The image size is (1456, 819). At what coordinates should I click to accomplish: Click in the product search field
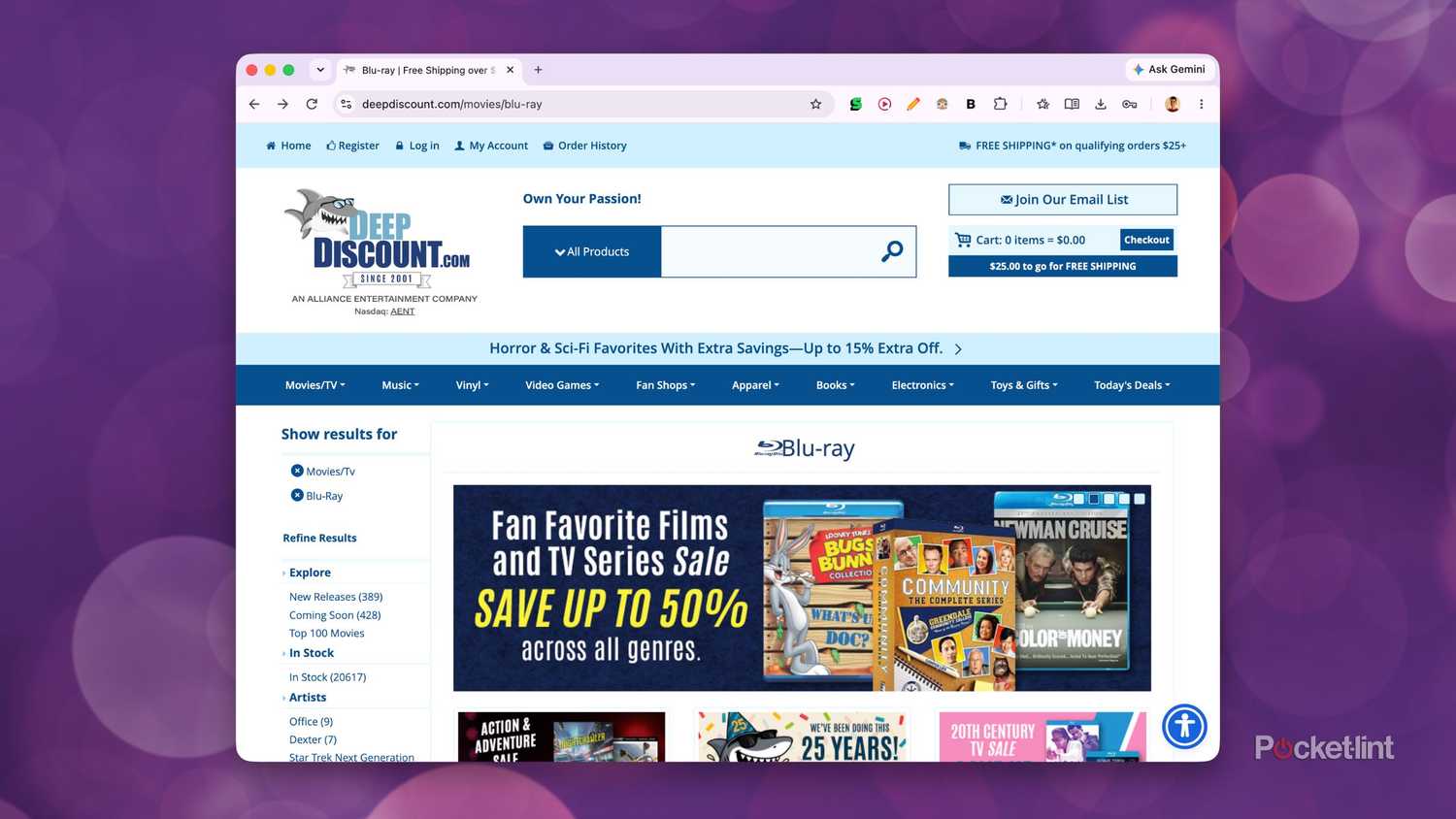pos(767,251)
